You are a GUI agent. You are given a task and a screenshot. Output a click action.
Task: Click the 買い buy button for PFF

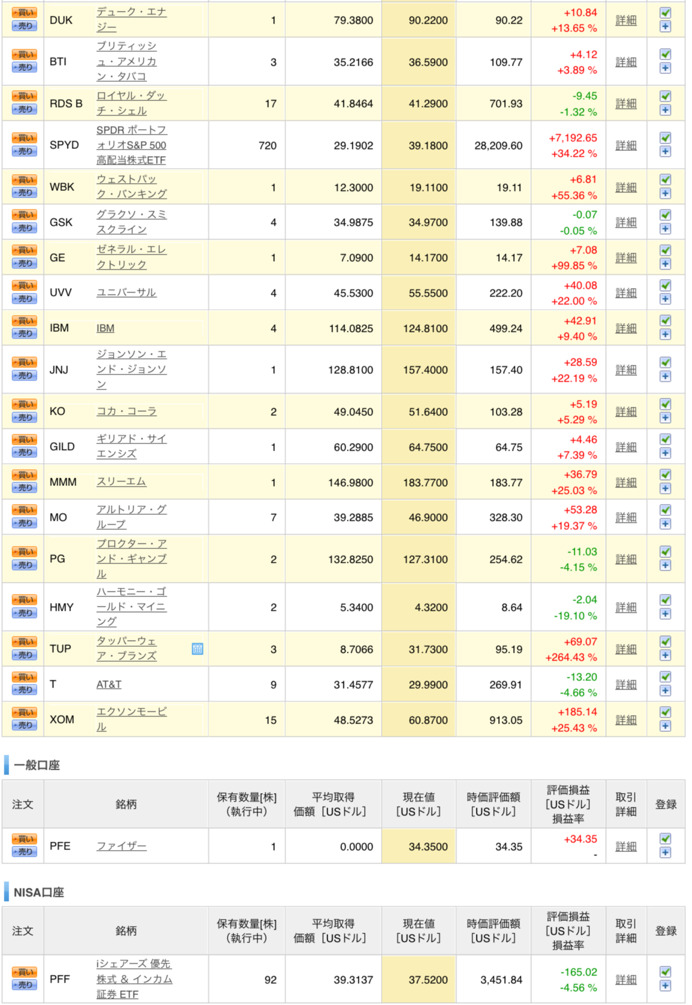(x=24, y=972)
